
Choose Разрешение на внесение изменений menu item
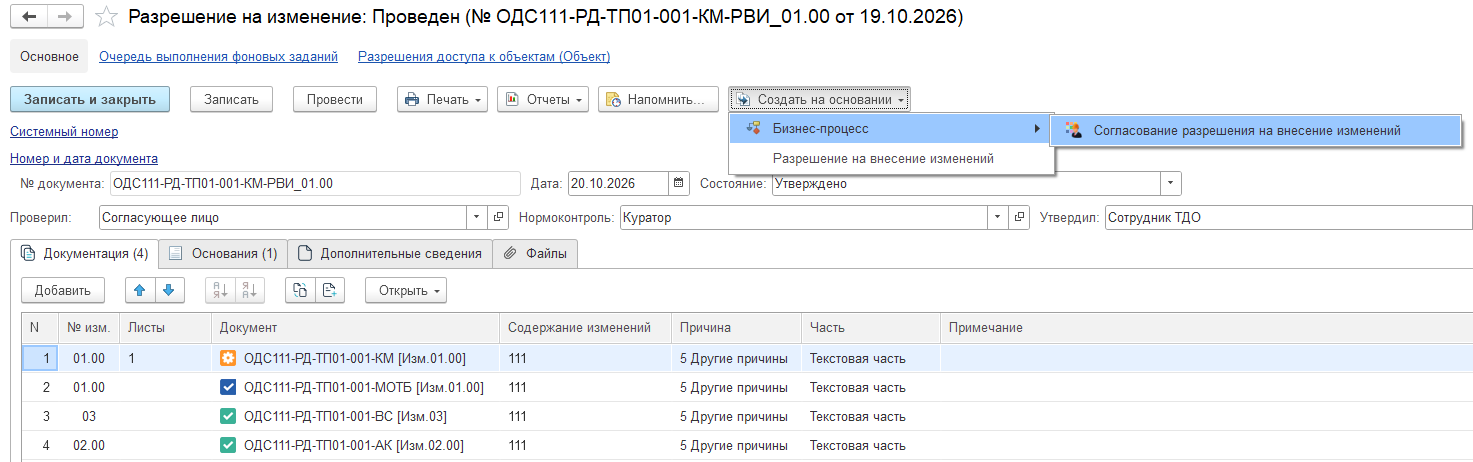pyautogui.click(x=890, y=158)
